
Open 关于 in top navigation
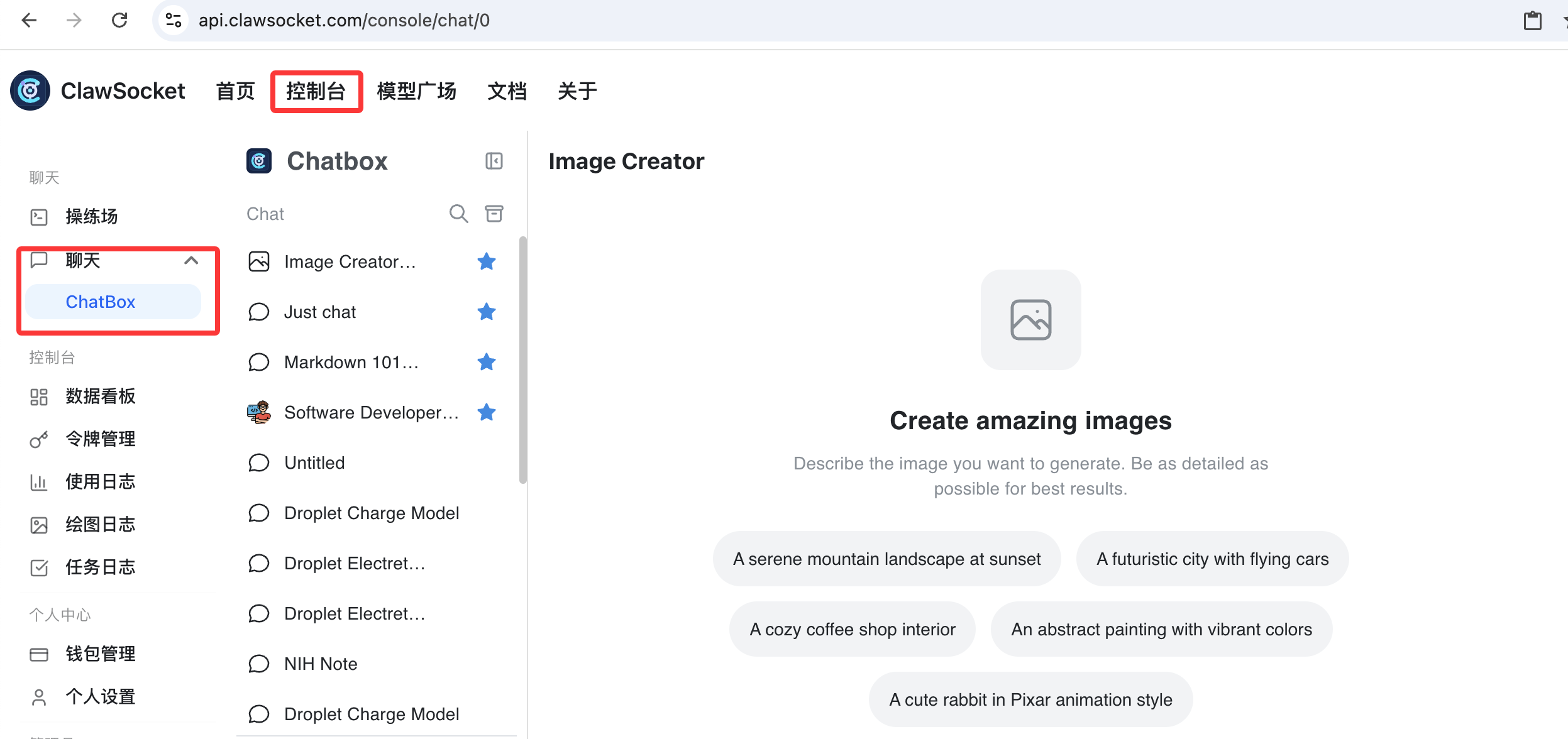(577, 91)
